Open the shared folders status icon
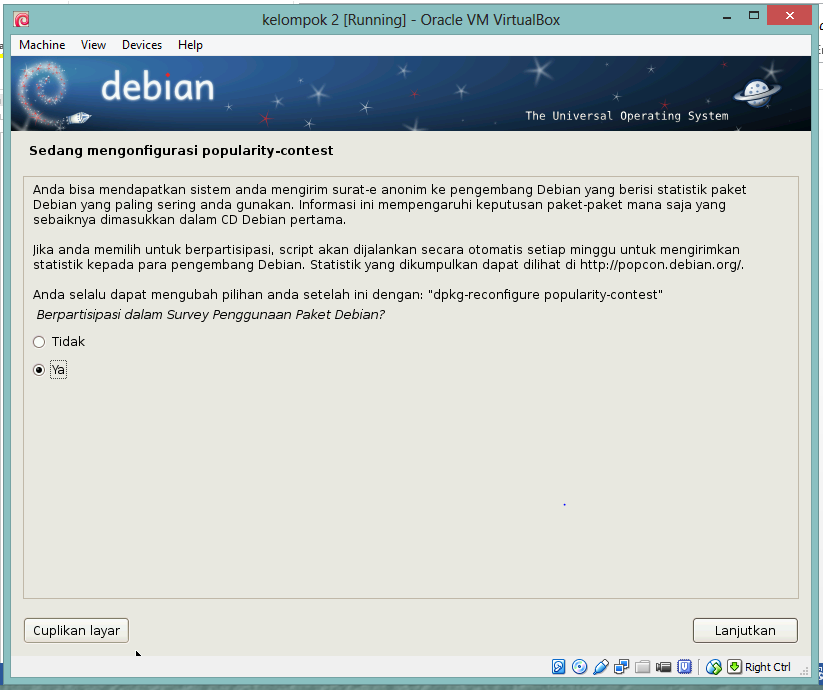 coord(643,667)
